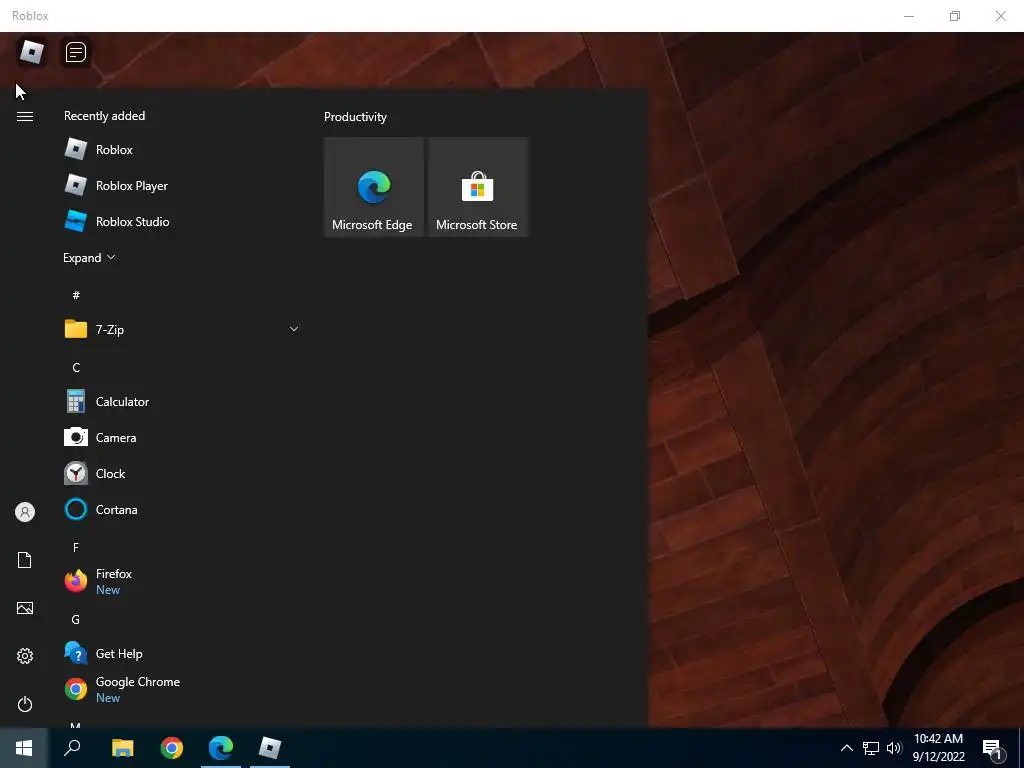Launch Google Chrome from app list
Screen dimensions: 1024x768
[x=182, y=689]
